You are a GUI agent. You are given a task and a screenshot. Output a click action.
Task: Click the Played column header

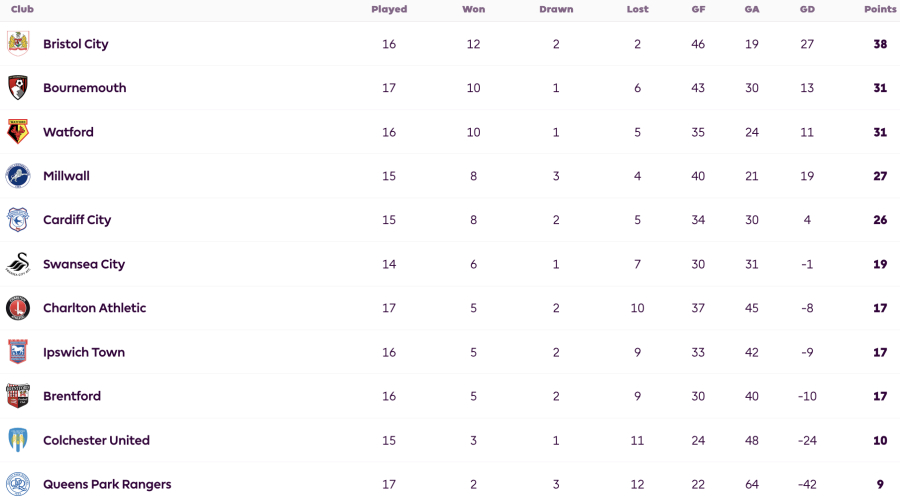[x=389, y=9]
